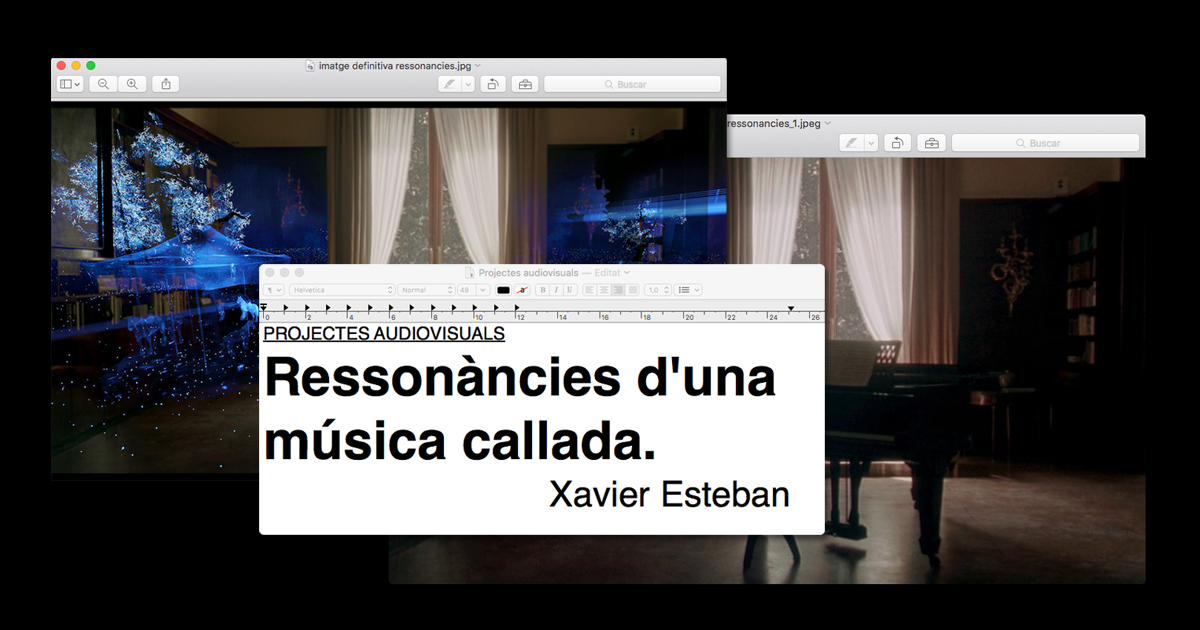The width and height of the screenshot is (1200, 630).
Task: Click the imatge definitiva ressonancies.jpg window title
Action: 395,65
